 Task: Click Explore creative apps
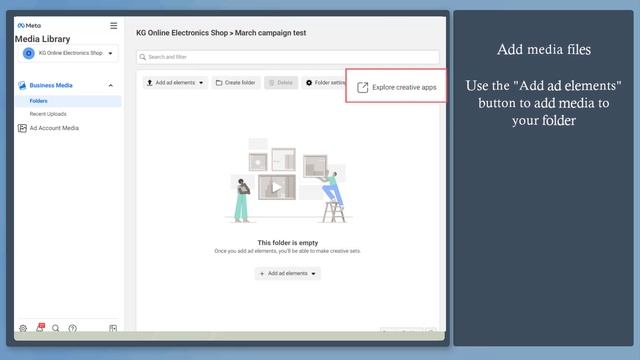pos(396,87)
